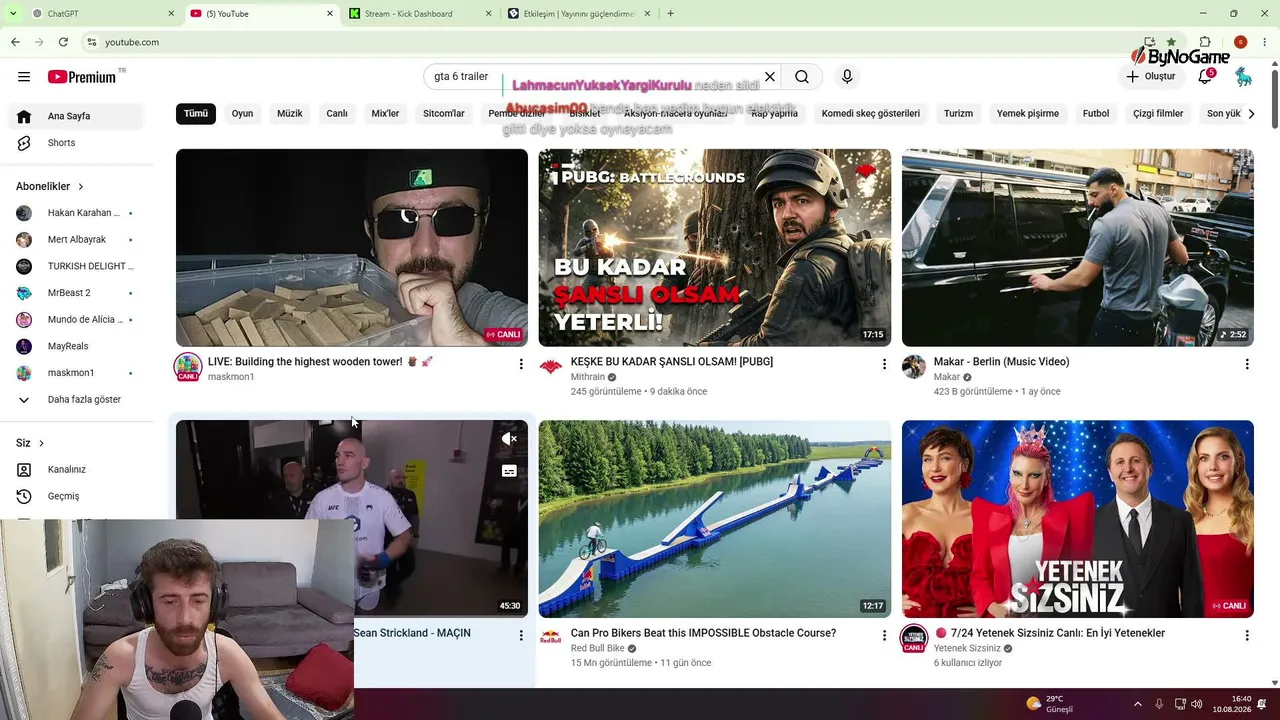Run search with the magnifier button

pos(802,77)
